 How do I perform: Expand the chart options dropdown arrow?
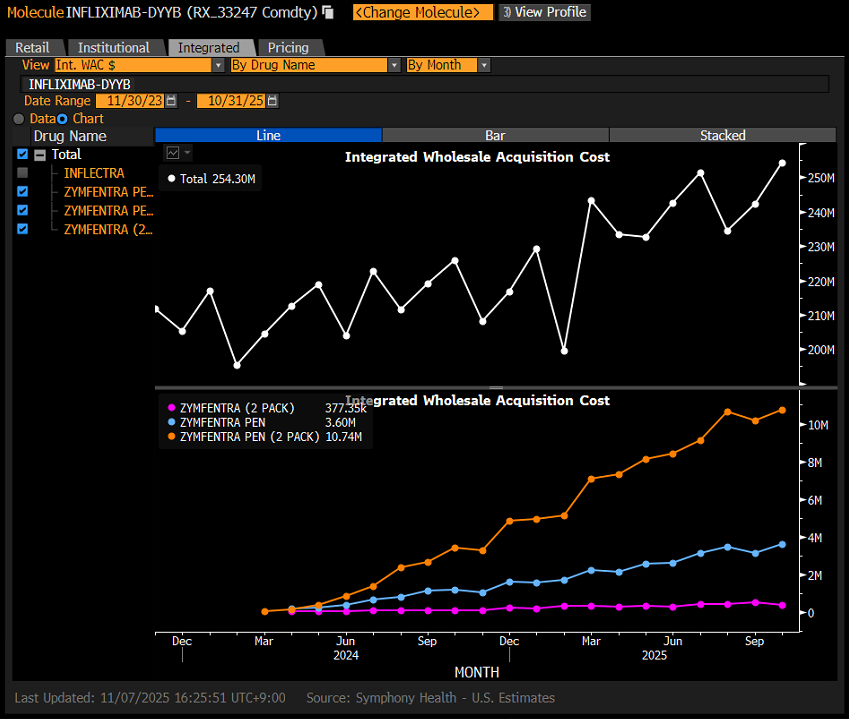pos(187,153)
